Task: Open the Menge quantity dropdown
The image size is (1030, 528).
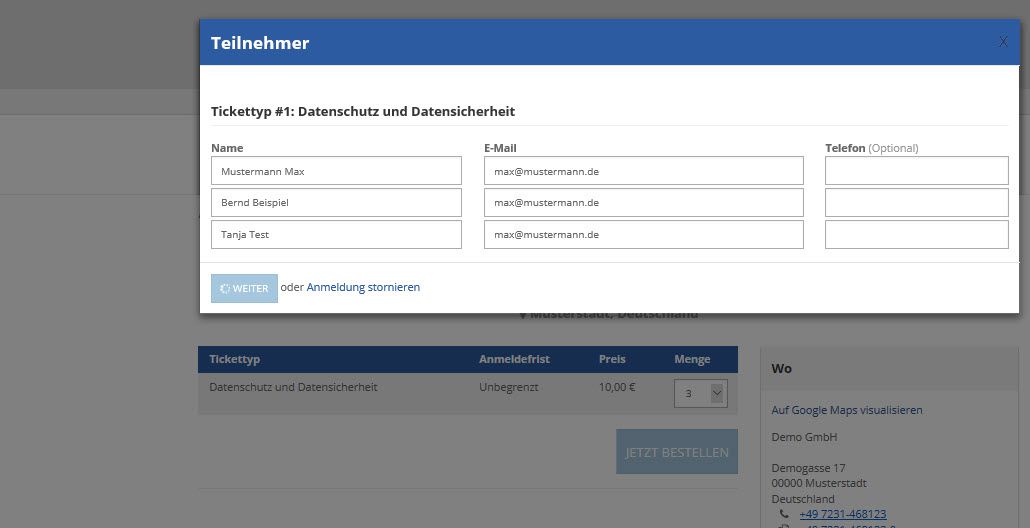Action: [x=700, y=393]
